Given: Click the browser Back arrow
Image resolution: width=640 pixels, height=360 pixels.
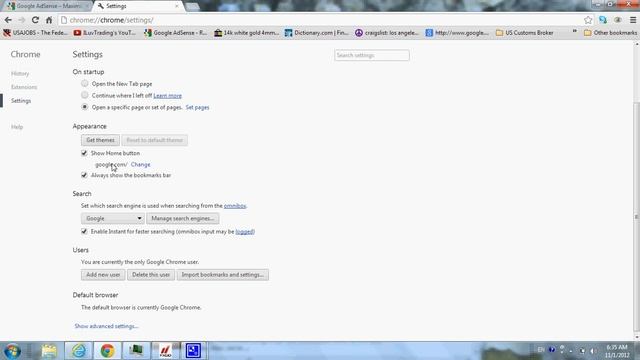Looking at the screenshot, I should 8,20.
